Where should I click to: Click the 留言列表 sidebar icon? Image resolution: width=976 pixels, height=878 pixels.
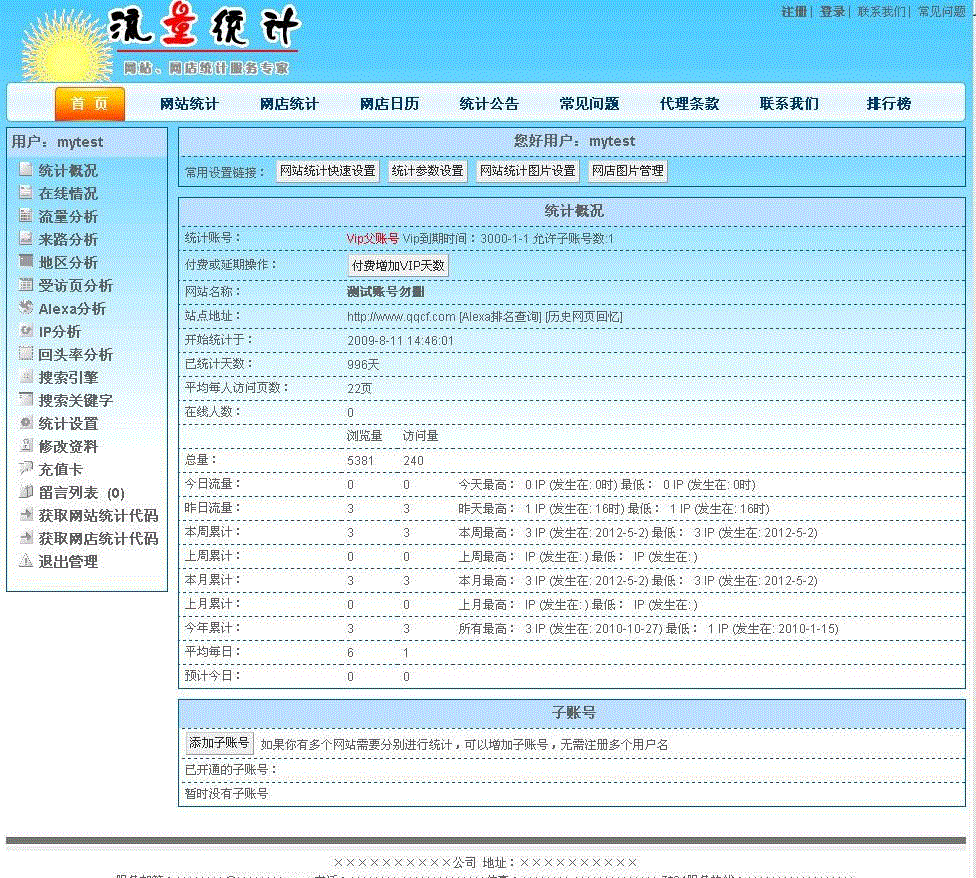pyautogui.click(x=26, y=492)
